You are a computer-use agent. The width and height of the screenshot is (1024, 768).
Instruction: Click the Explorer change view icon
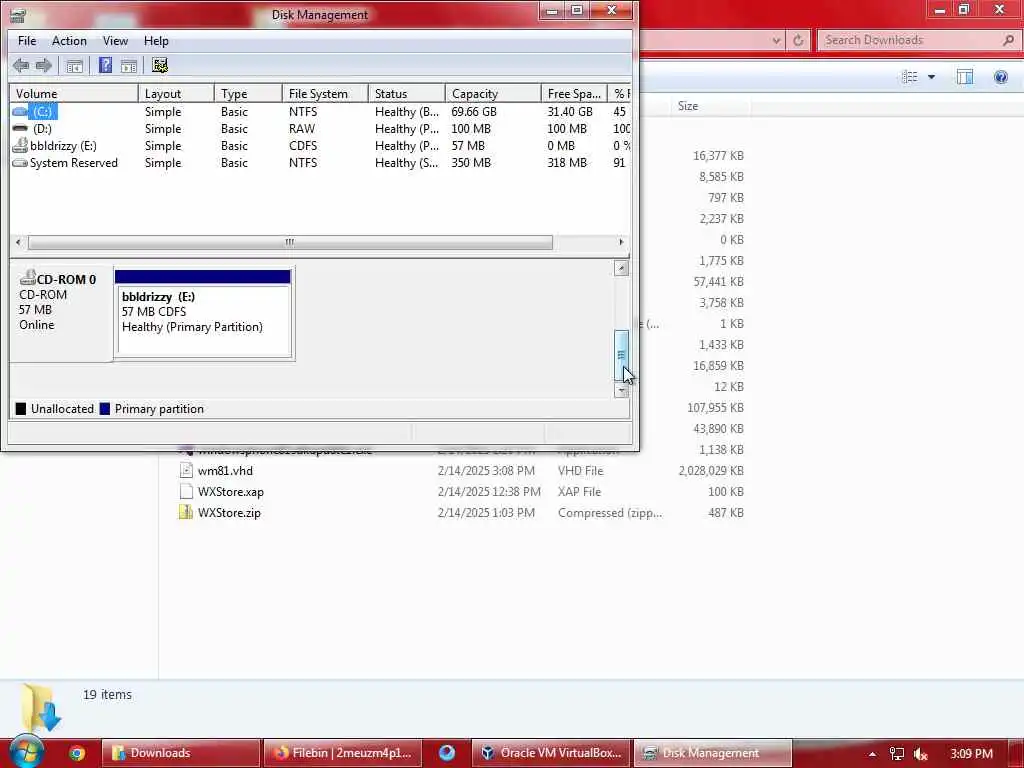click(910, 77)
